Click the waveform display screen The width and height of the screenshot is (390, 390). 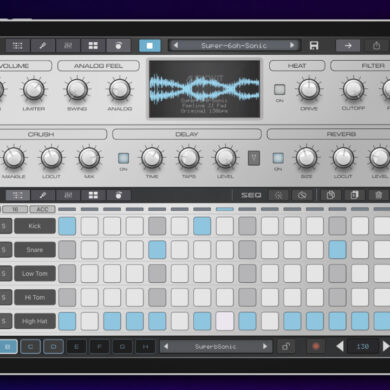click(204, 89)
